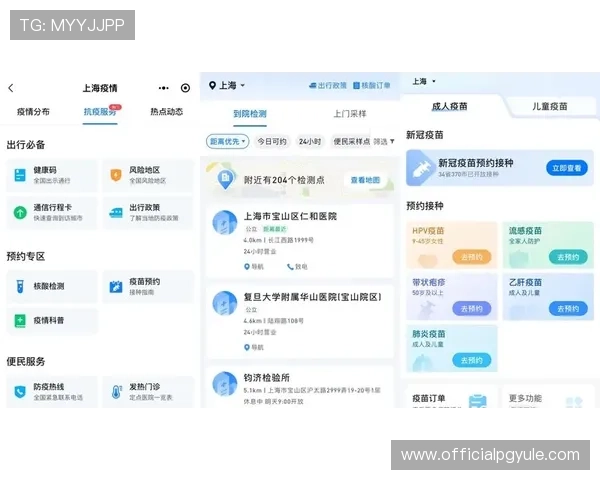Viewport: 600px width, 480px height.
Task: Open 疫情科普 card
Action: 52,321
